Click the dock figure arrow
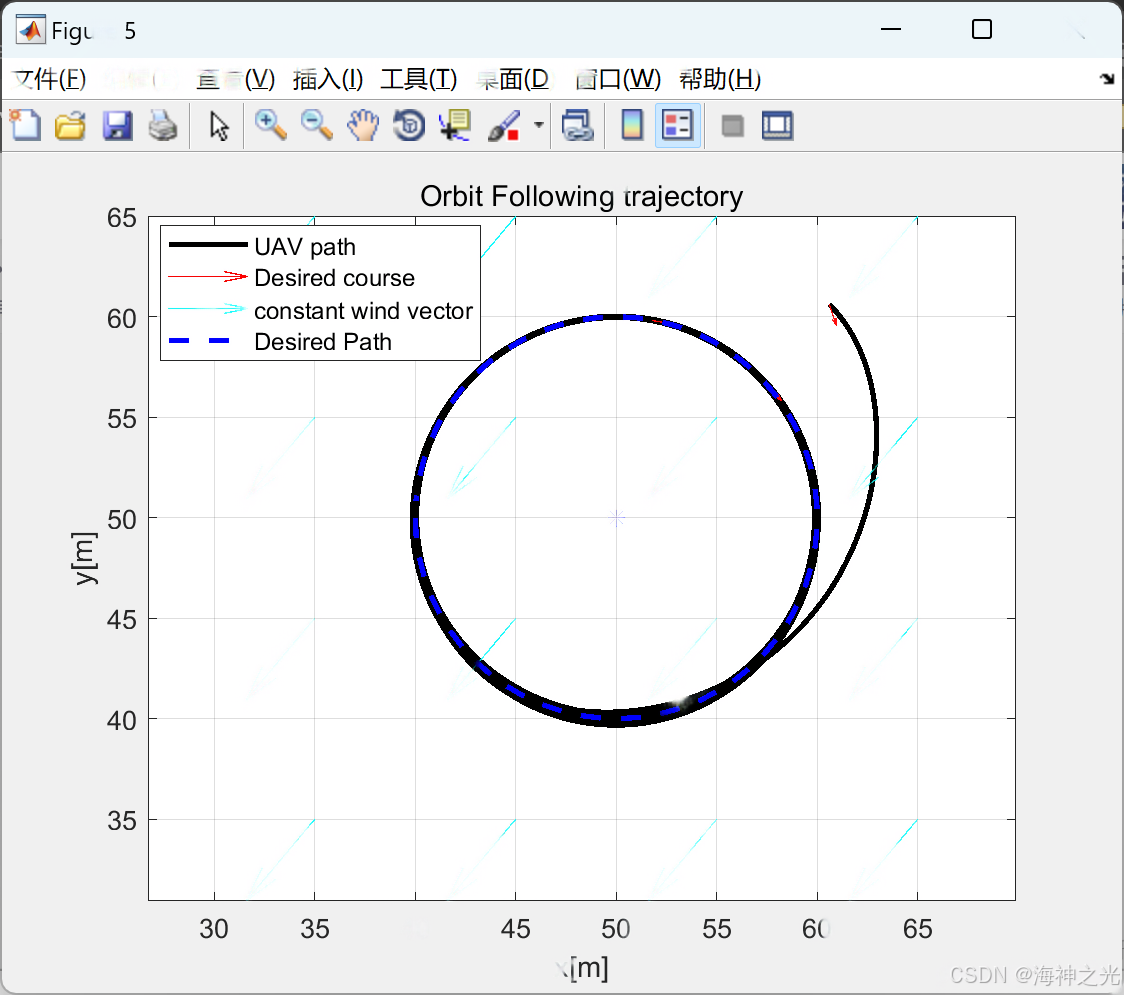 coord(1108,78)
